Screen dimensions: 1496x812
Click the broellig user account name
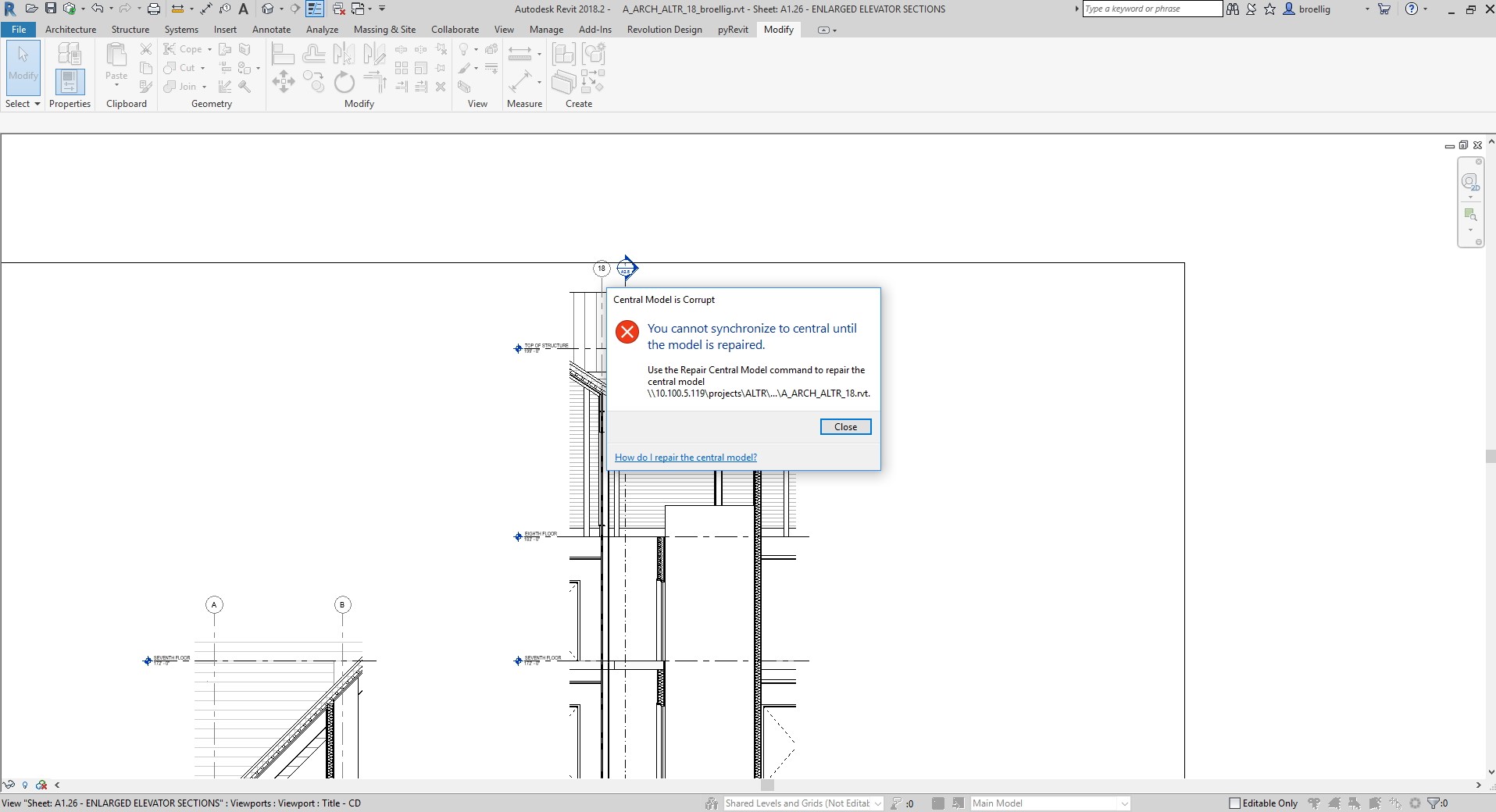[1315, 9]
